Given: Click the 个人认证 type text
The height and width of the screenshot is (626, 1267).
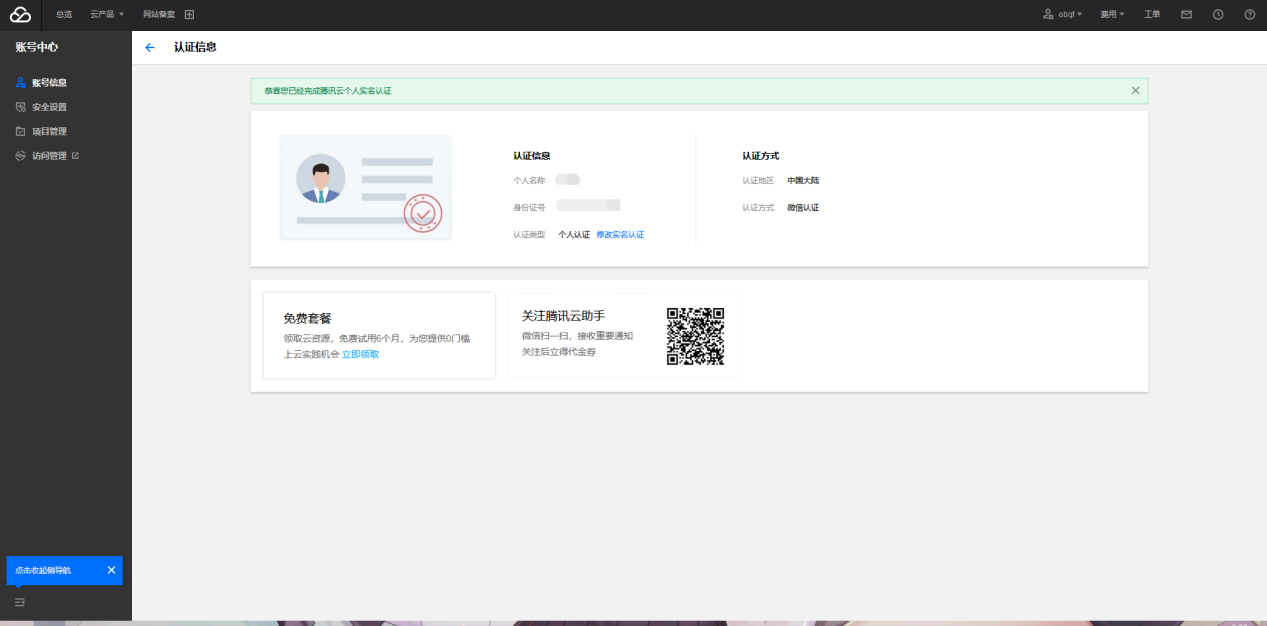Looking at the screenshot, I should tap(574, 234).
